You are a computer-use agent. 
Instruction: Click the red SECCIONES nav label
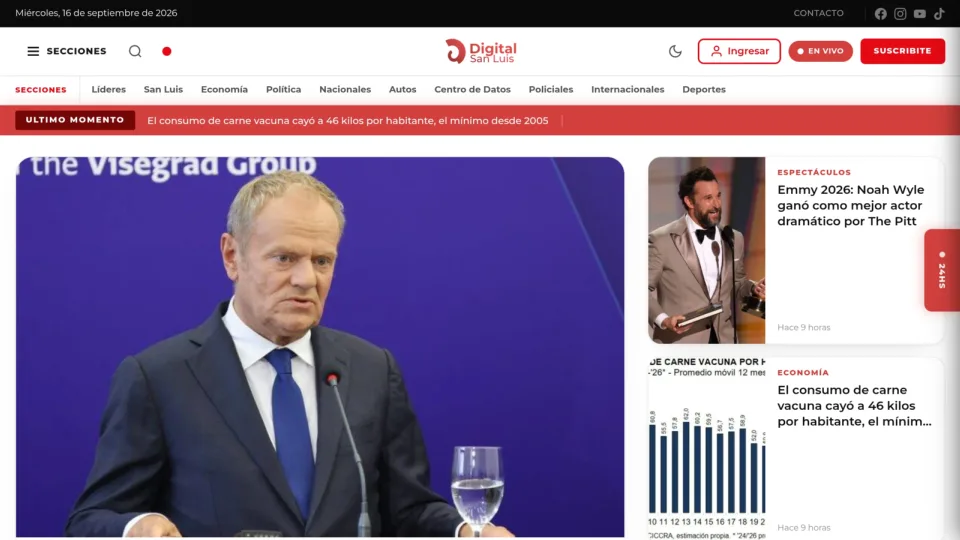pyautogui.click(x=41, y=89)
